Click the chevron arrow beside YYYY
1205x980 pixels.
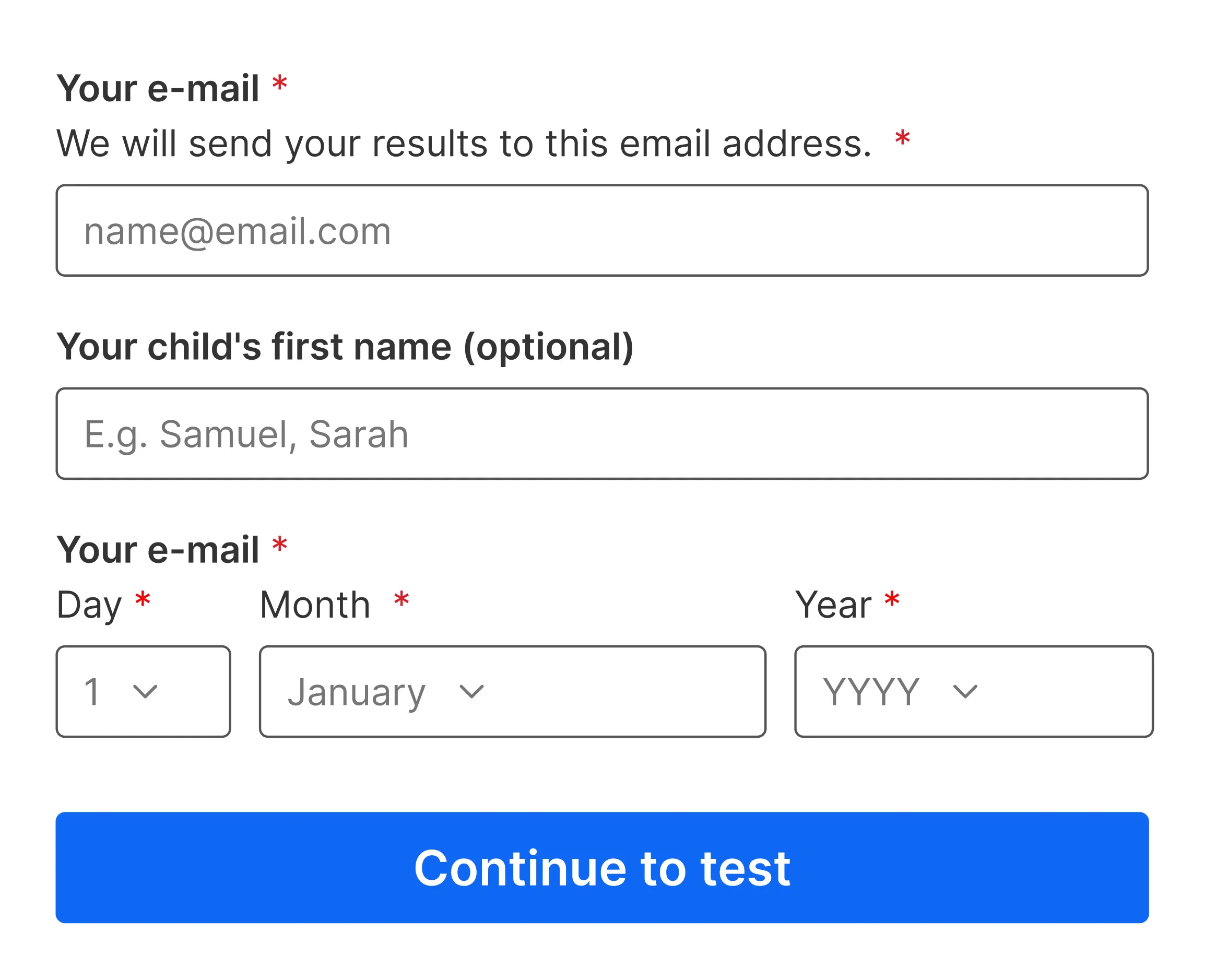coord(964,691)
